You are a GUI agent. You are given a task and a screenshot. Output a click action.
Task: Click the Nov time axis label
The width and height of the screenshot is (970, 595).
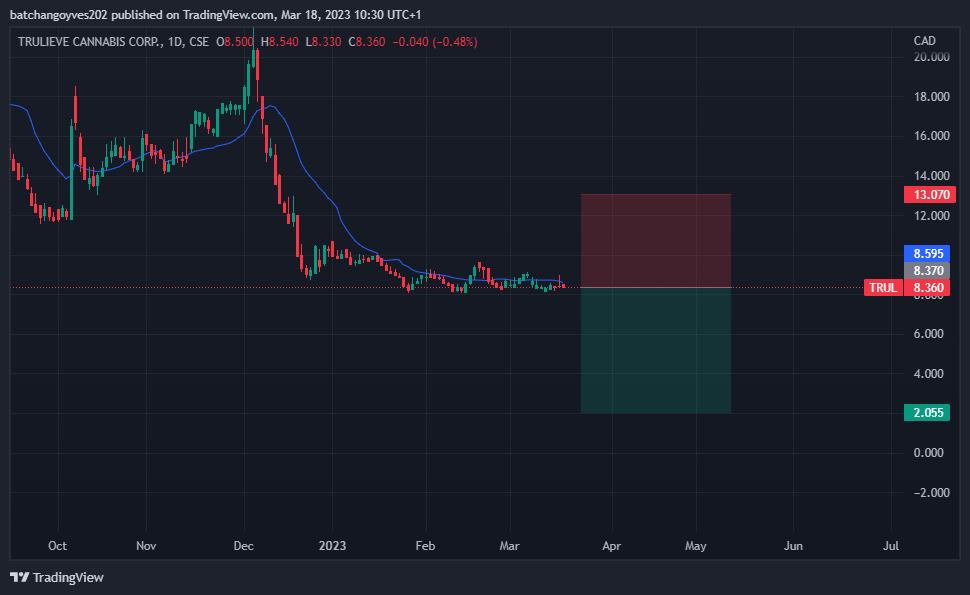coord(146,546)
